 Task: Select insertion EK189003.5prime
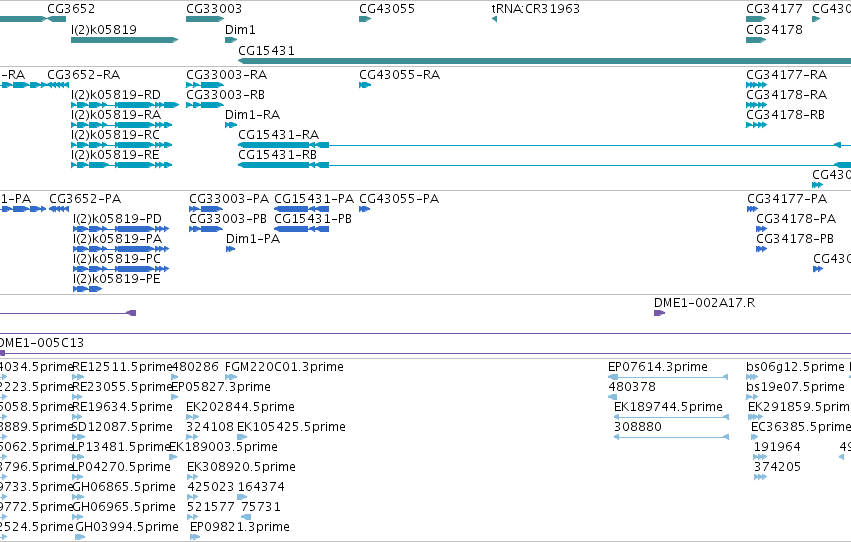[224, 447]
